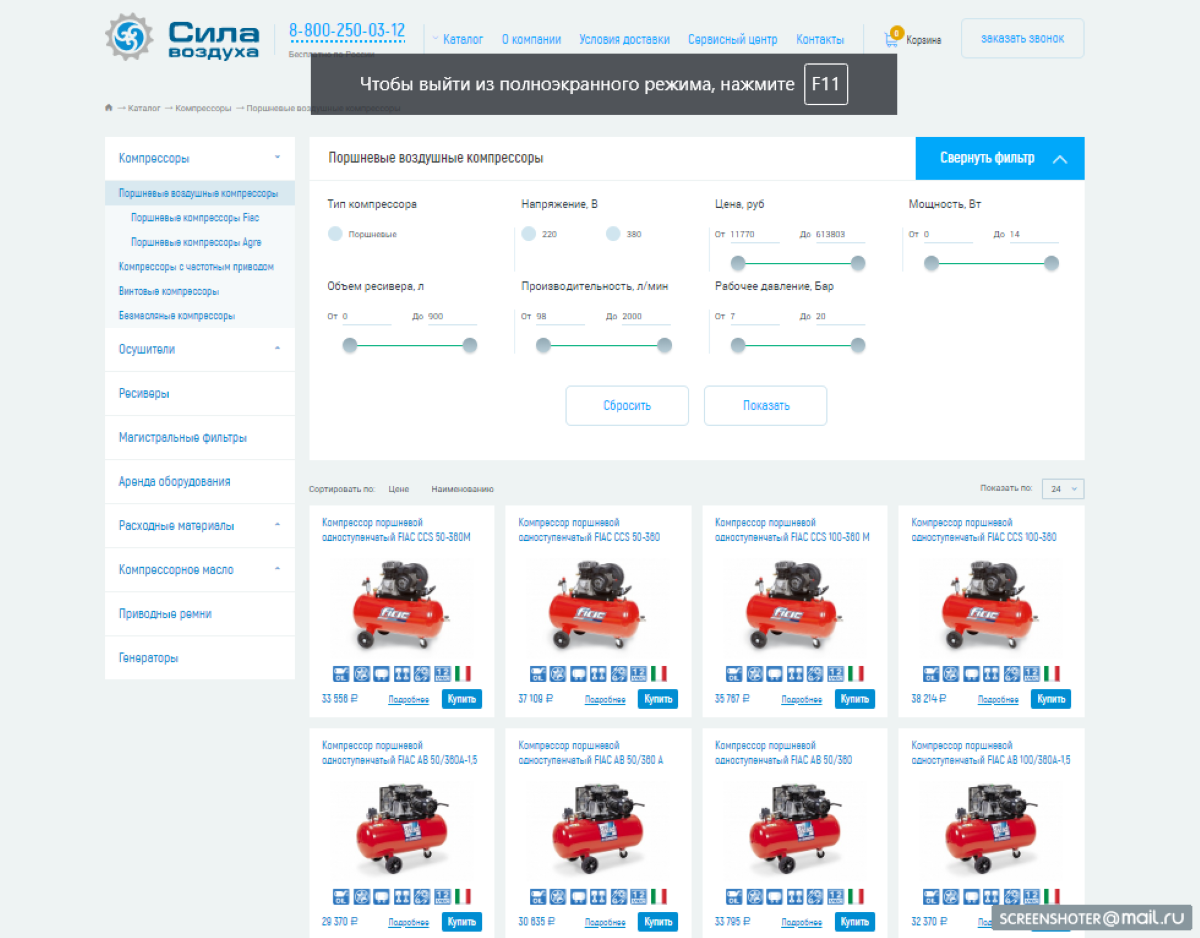This screenshot has width=1200, height=938.
Task: Click oil icon on FIAC AB 100/380A-1,5 card
Action: pyautogui.click(x=931, y=897)
